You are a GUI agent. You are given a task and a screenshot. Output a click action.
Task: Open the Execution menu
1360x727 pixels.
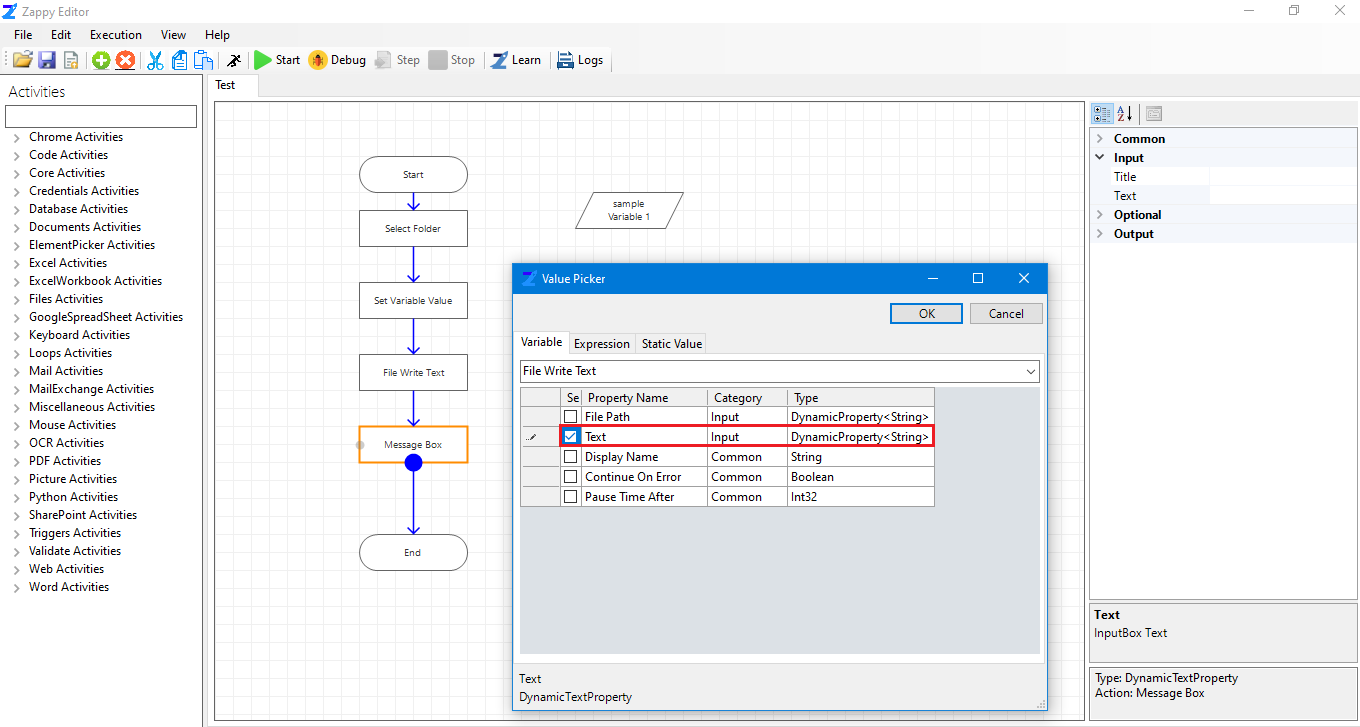click(116, 35)
